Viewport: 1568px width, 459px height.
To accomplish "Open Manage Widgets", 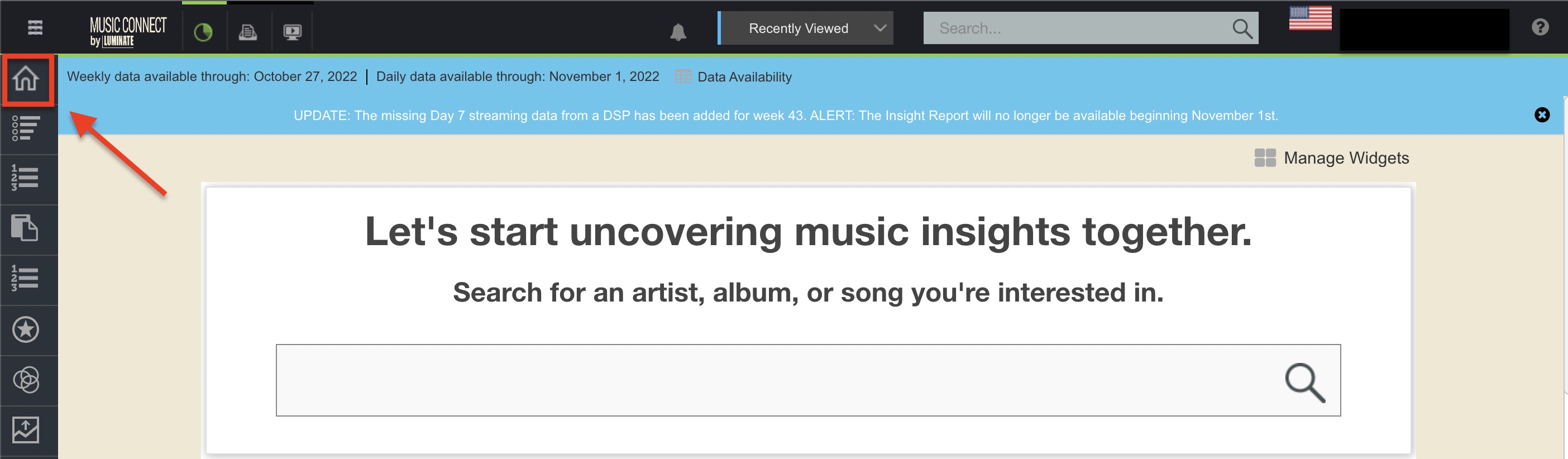I will 1332,157.
